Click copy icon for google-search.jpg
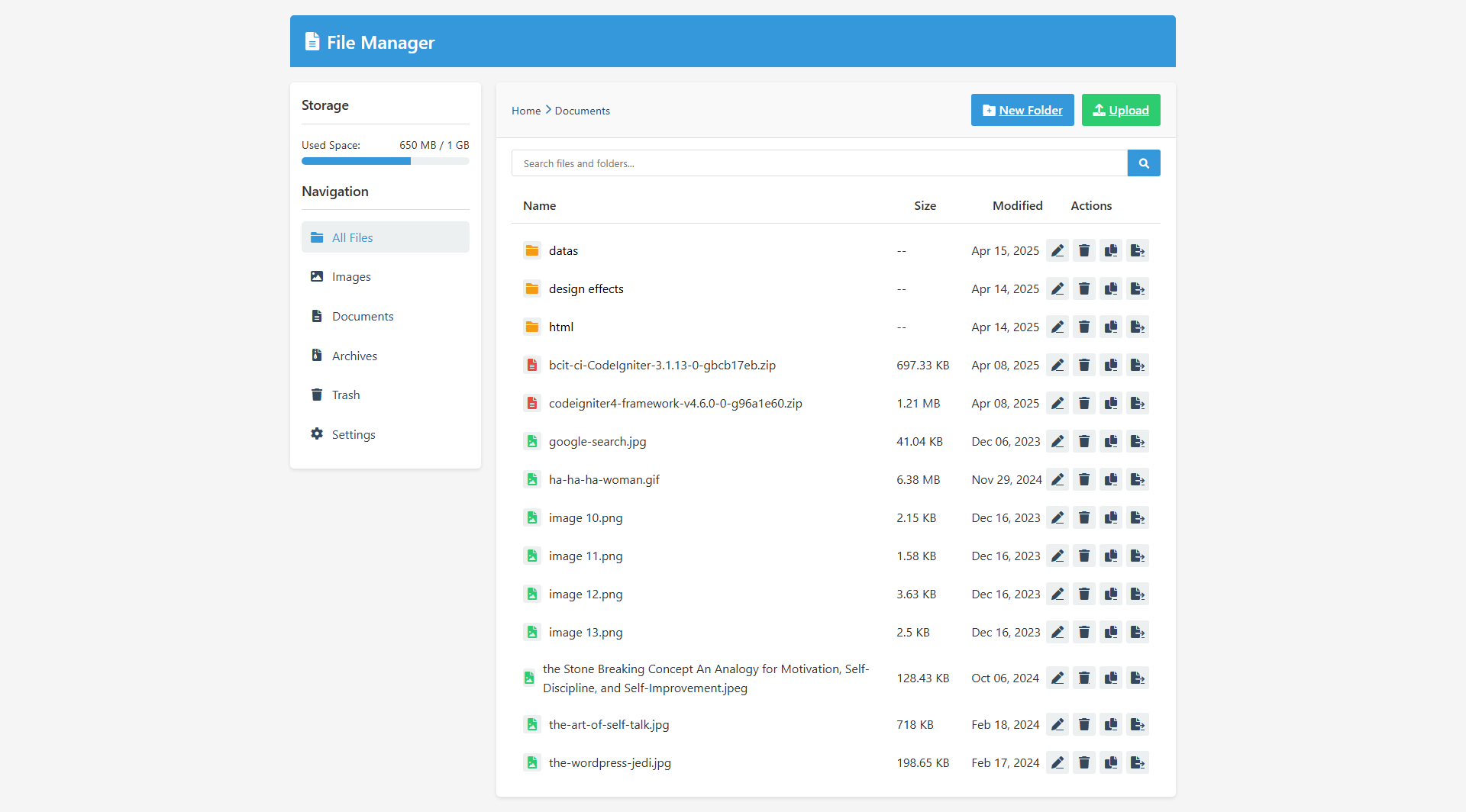Screen dimensions: 1466x812 coord(1111,441)
